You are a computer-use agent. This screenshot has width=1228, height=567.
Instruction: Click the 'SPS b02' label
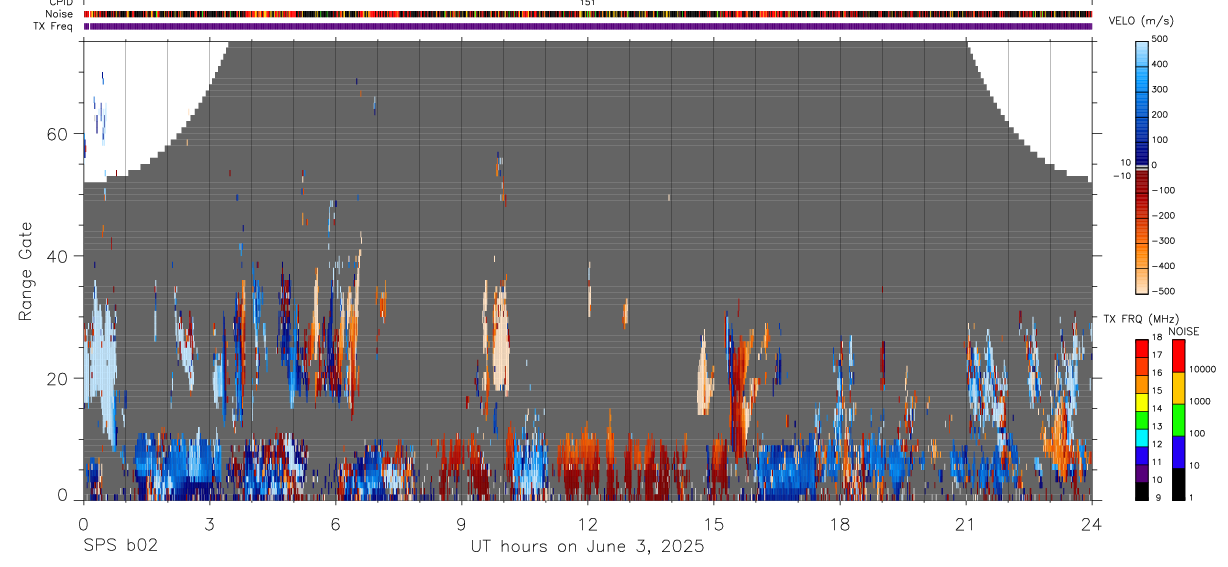[120, 546]
